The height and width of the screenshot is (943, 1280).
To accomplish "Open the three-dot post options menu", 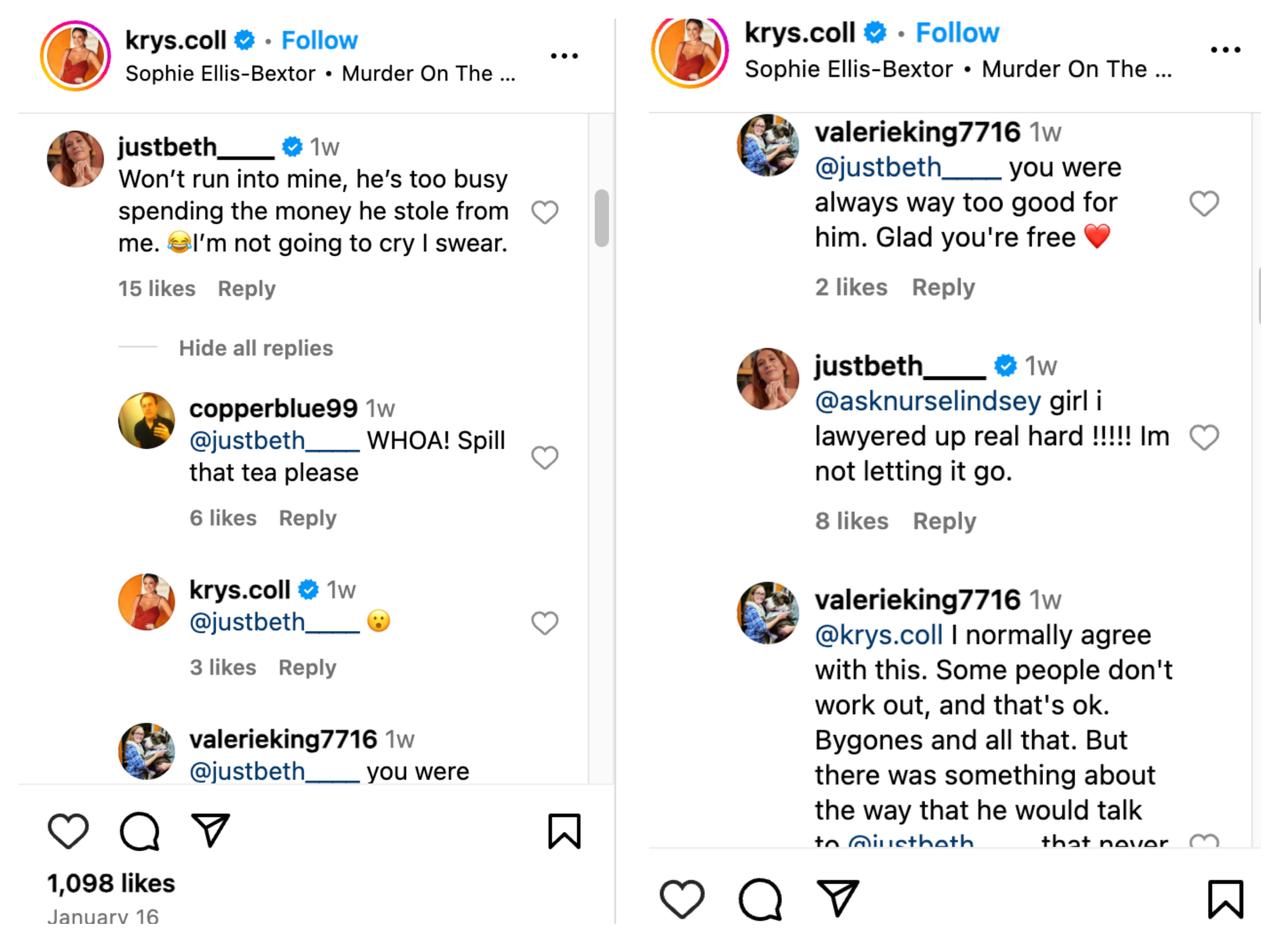I will coord(565,57).
